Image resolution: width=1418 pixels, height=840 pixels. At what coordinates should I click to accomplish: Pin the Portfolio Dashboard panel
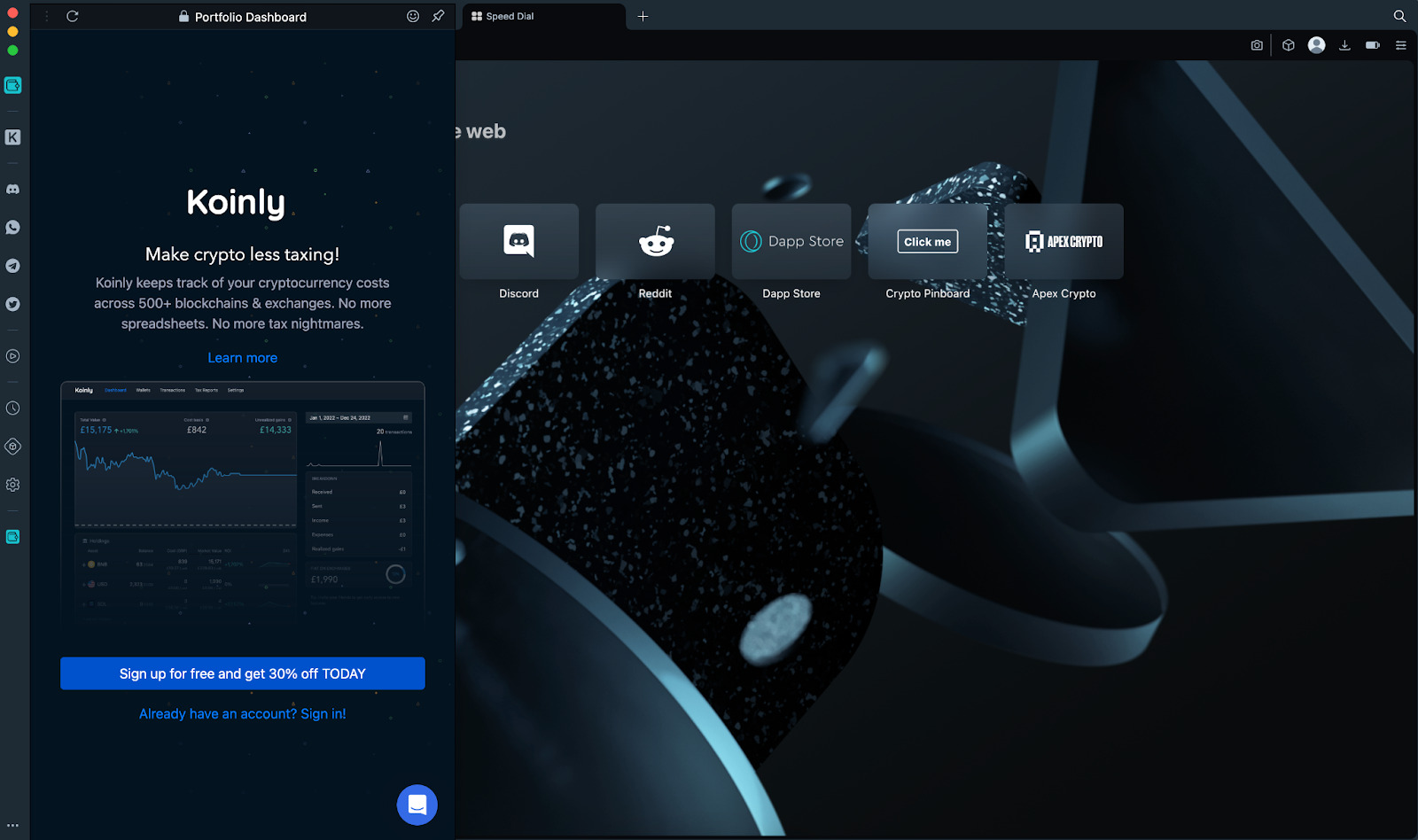pos(438,16)
